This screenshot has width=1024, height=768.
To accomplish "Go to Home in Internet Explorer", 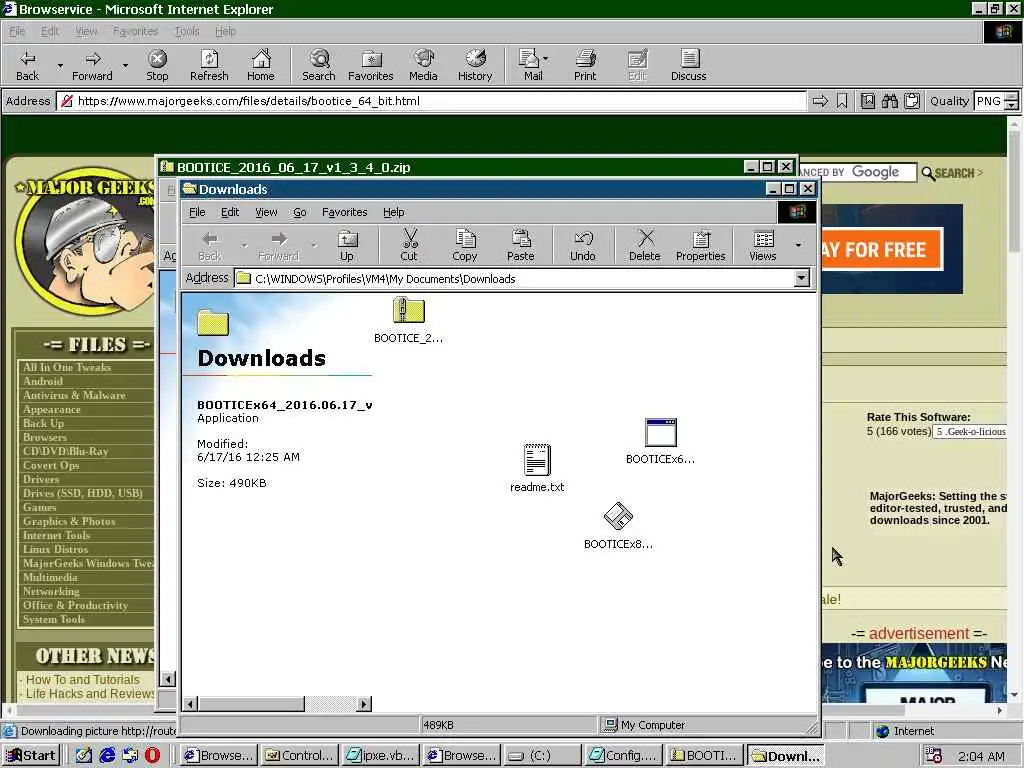I will click(261, 66).
